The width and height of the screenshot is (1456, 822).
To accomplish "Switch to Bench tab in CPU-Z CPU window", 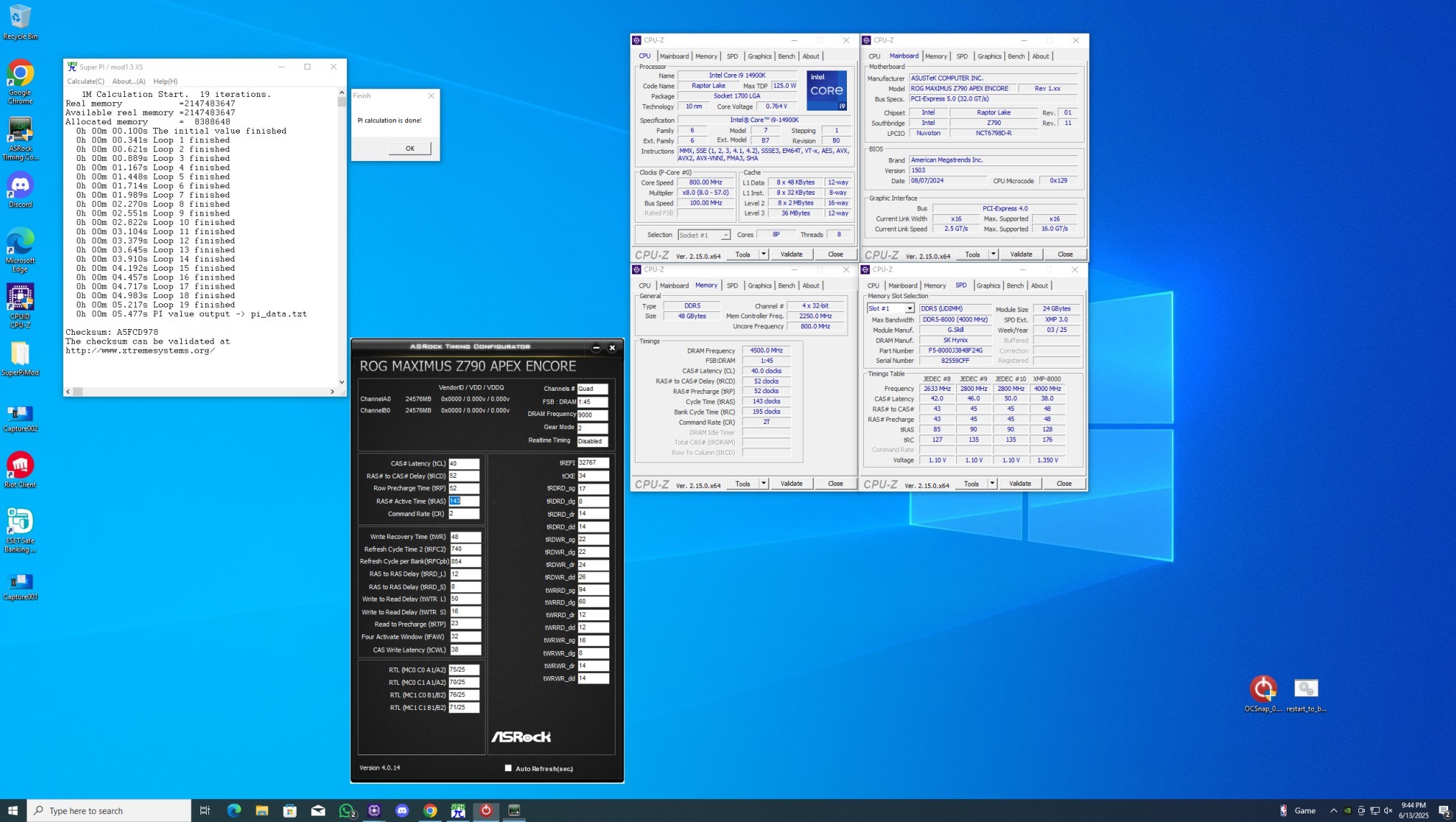I will [x=787, y=56].
